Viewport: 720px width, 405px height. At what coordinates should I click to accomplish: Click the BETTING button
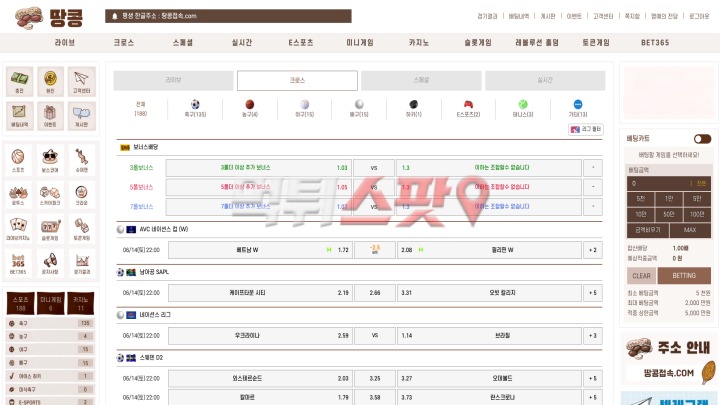click(x=684, y=276)
